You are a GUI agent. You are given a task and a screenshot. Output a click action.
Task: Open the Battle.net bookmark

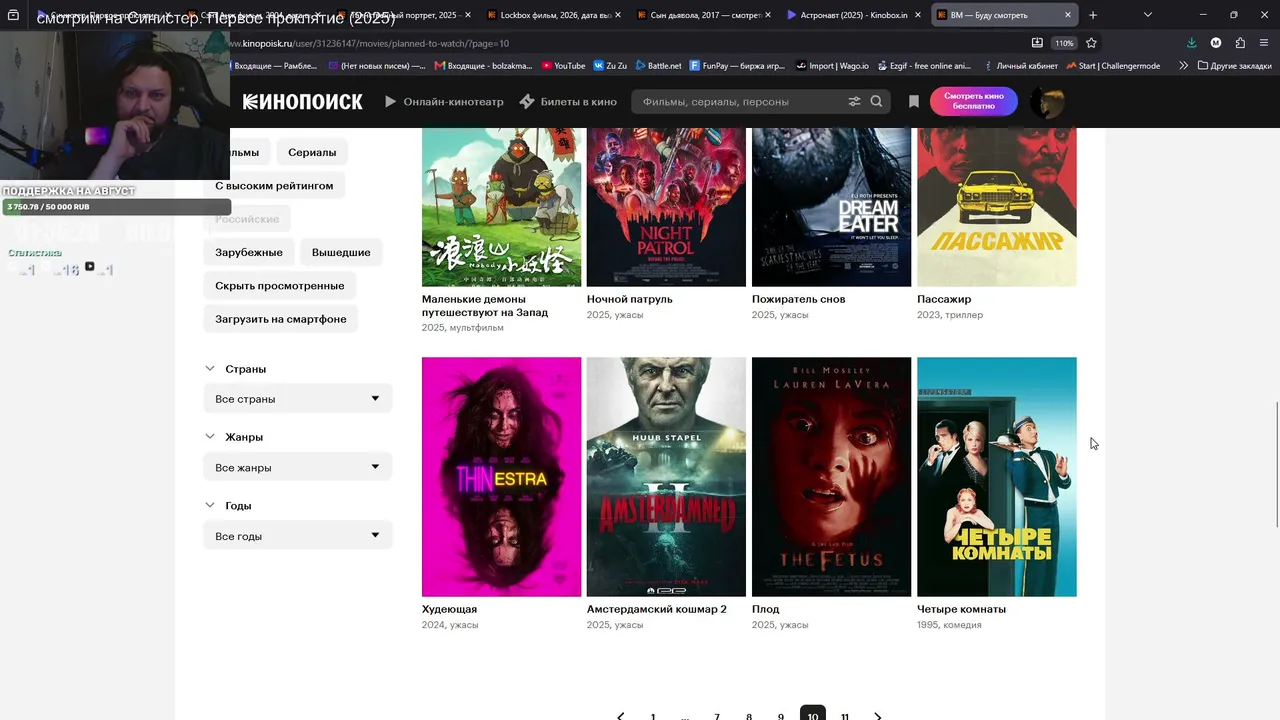[658, 66]
